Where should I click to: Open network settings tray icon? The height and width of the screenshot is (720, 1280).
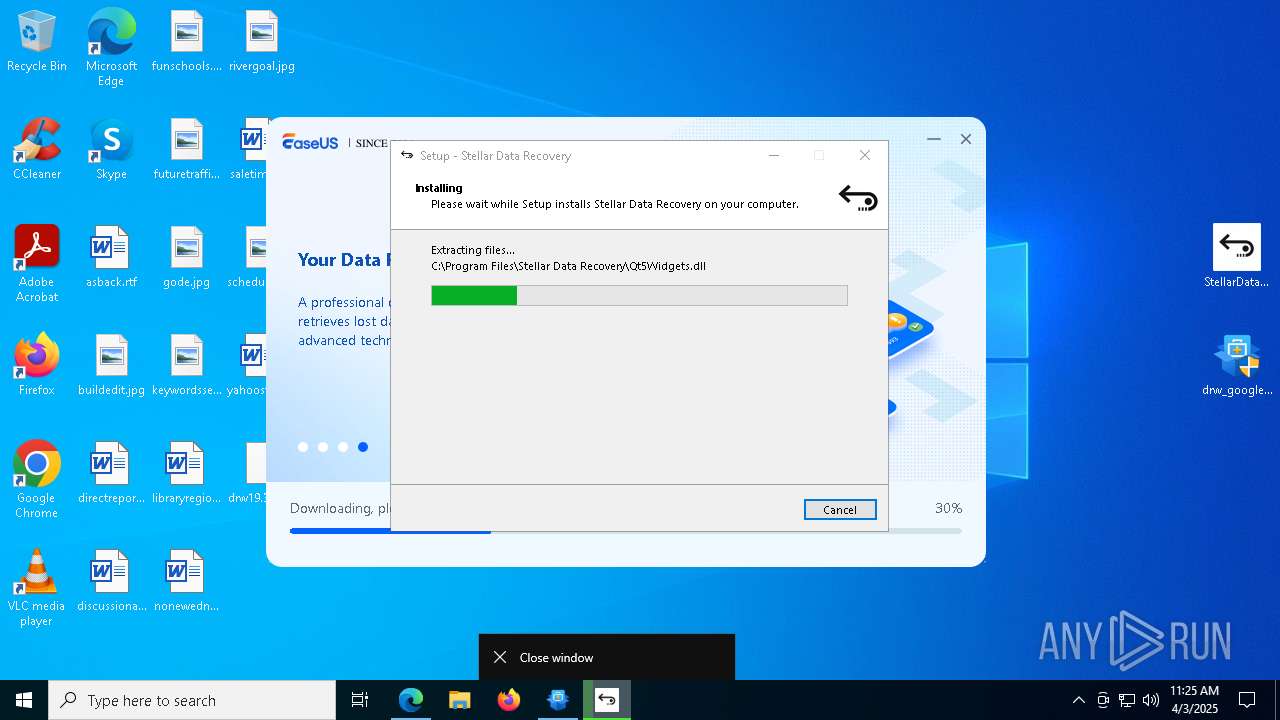coord(1127,700)
